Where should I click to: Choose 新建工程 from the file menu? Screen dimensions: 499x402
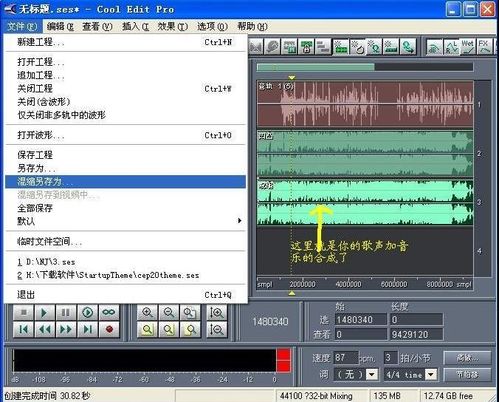click(125, 42)
